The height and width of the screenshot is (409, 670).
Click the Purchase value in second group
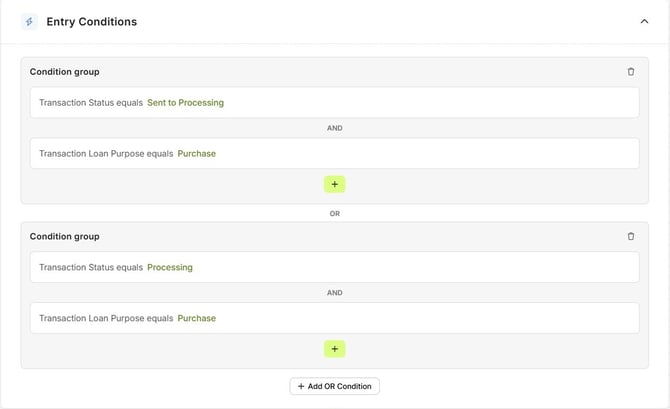(197, 318)
